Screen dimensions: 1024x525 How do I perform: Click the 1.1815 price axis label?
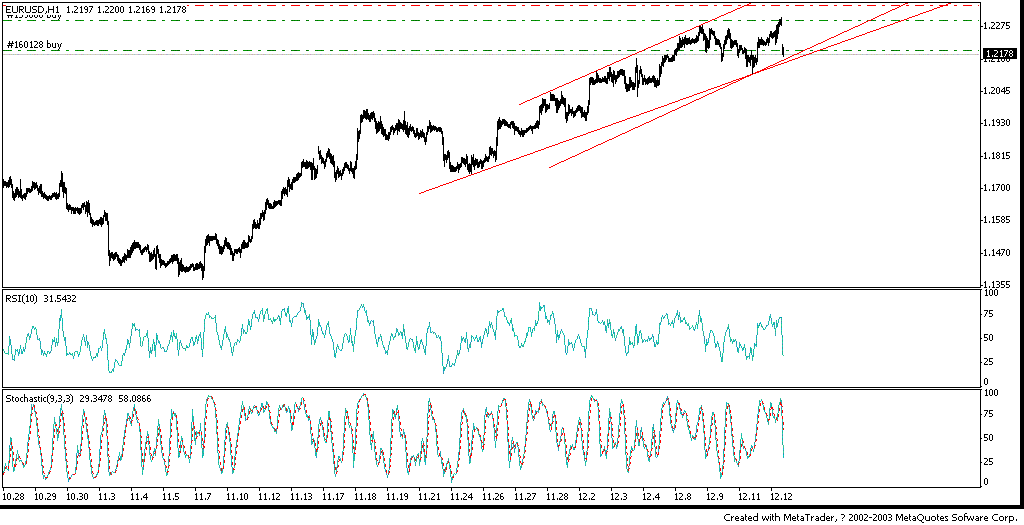999,155
